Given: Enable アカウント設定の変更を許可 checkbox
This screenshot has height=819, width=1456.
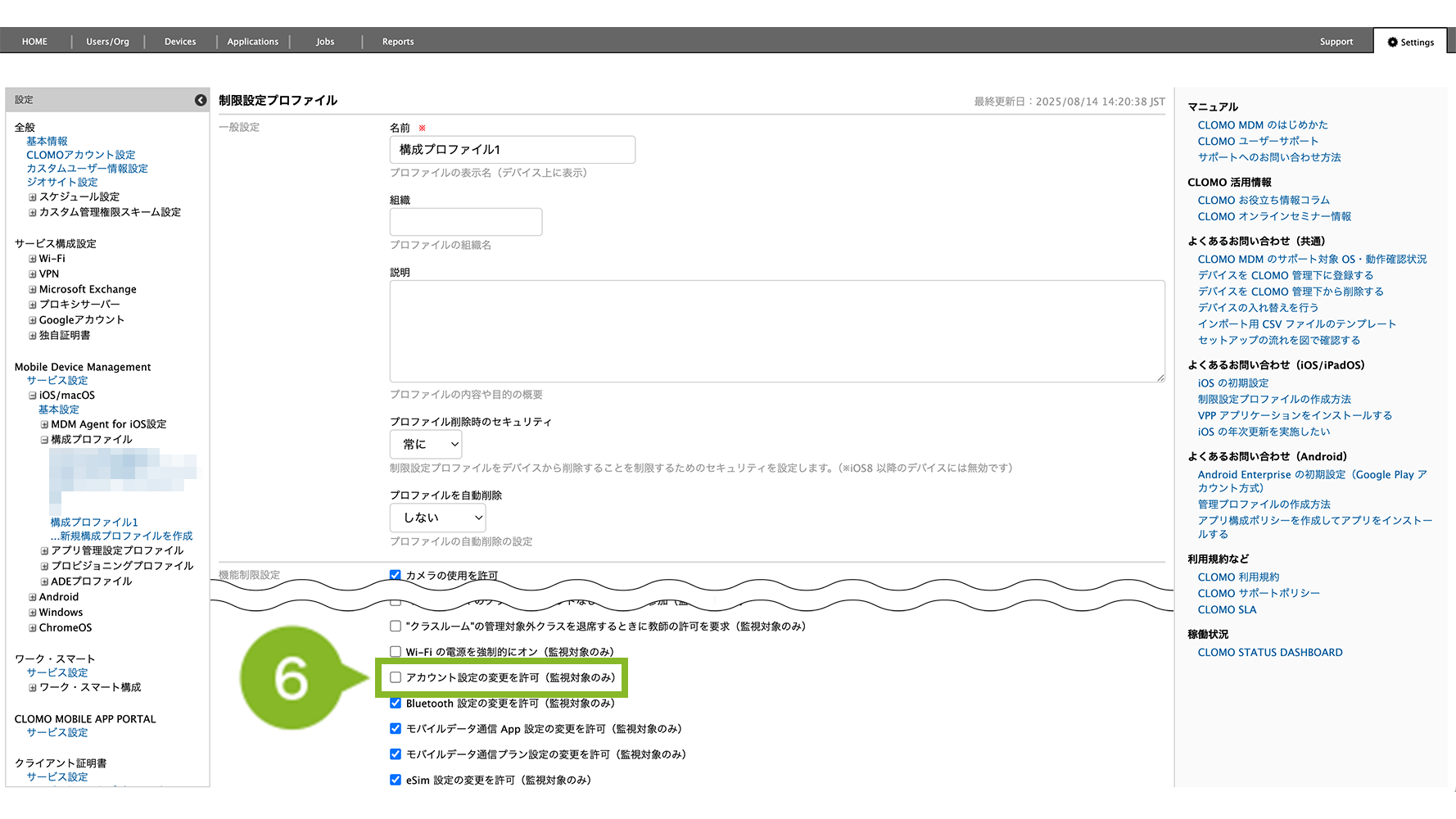Looking at the screenshot, I should (396, 677).
